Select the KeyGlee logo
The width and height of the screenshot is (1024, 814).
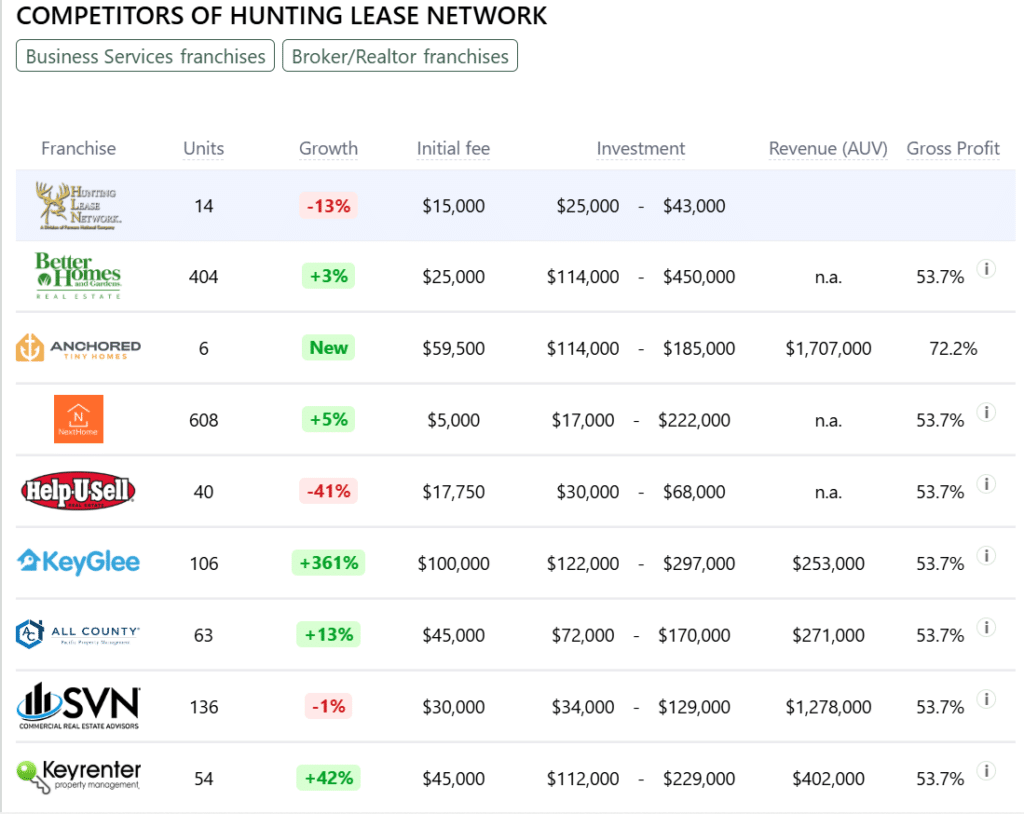click(78, 562)
